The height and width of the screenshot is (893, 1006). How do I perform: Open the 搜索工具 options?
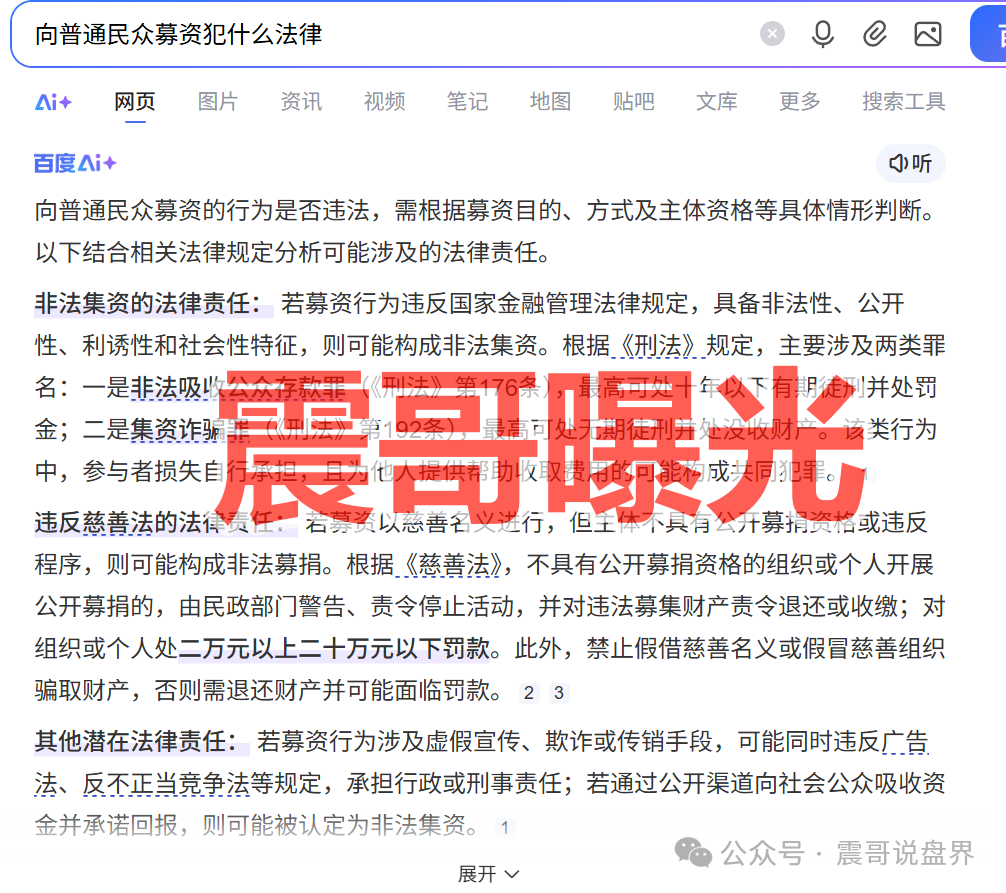902,101
